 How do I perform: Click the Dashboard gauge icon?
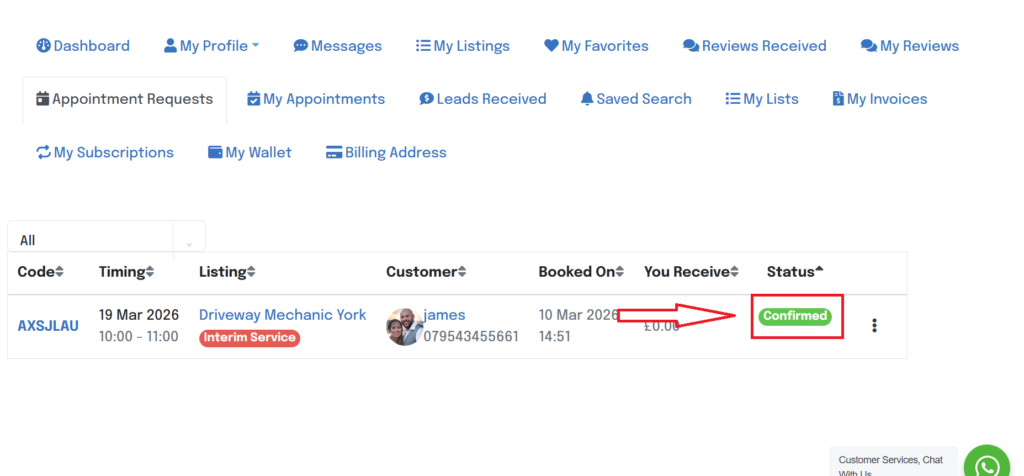click(x=43, y=45)
